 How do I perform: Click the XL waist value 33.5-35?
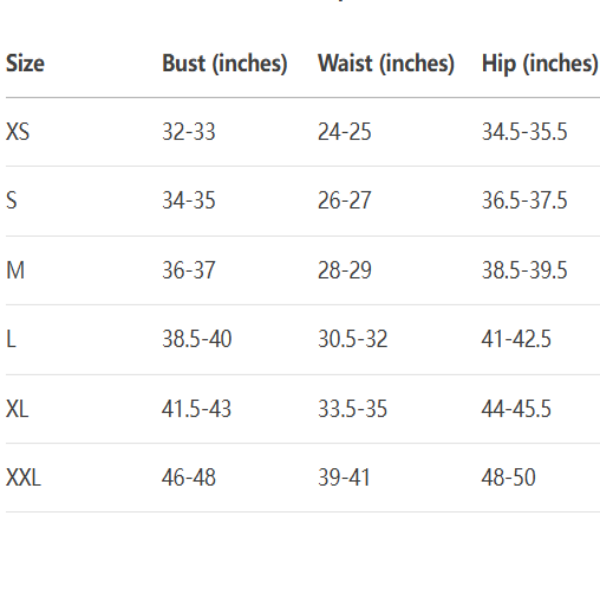[x=352, y=409]
